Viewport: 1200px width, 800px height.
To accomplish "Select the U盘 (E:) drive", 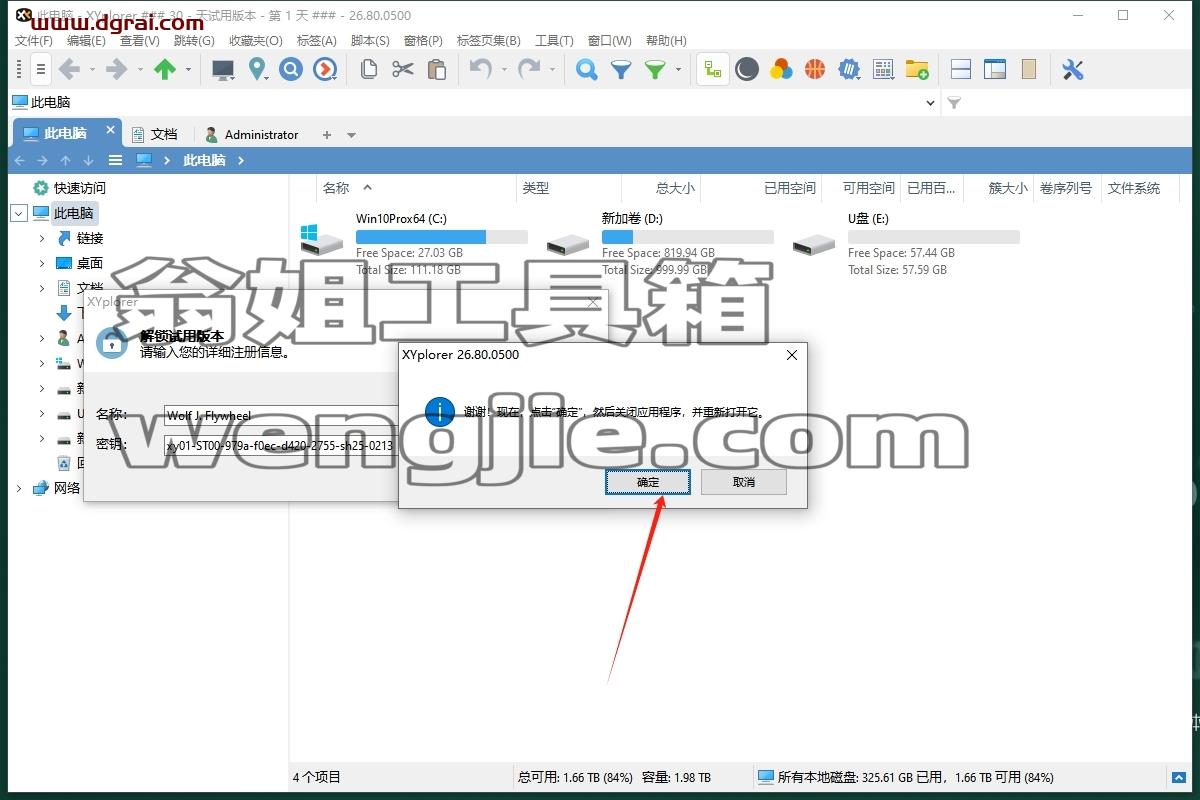I will click(x=905, y=243).
